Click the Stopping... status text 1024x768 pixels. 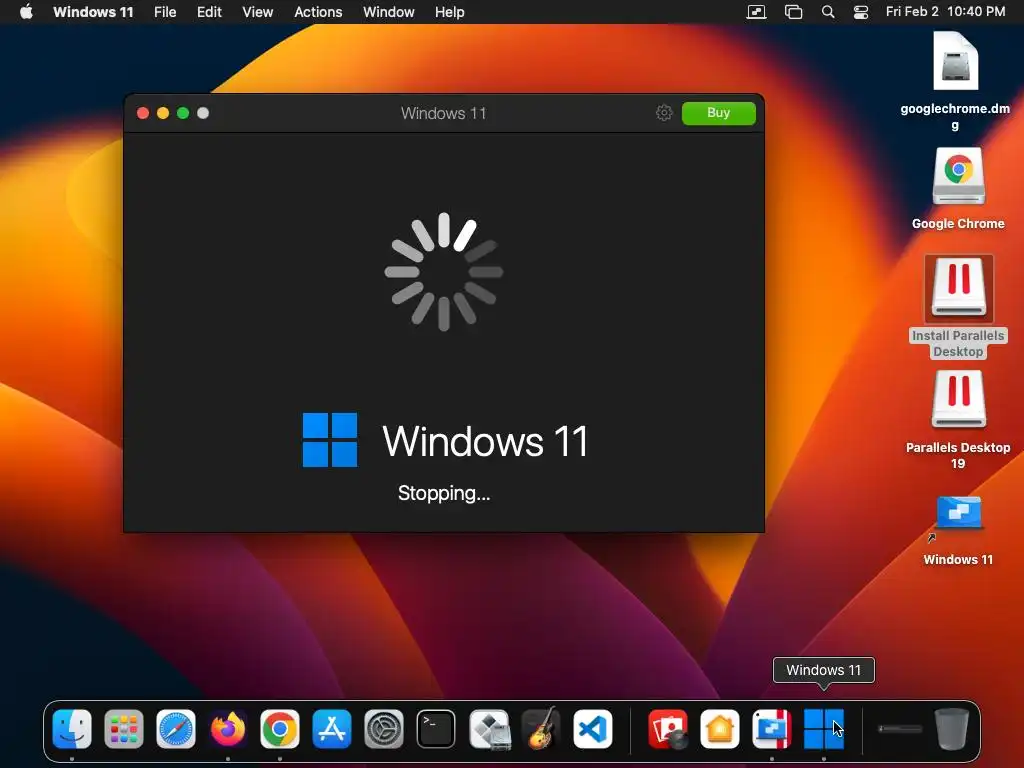[444, 493]
